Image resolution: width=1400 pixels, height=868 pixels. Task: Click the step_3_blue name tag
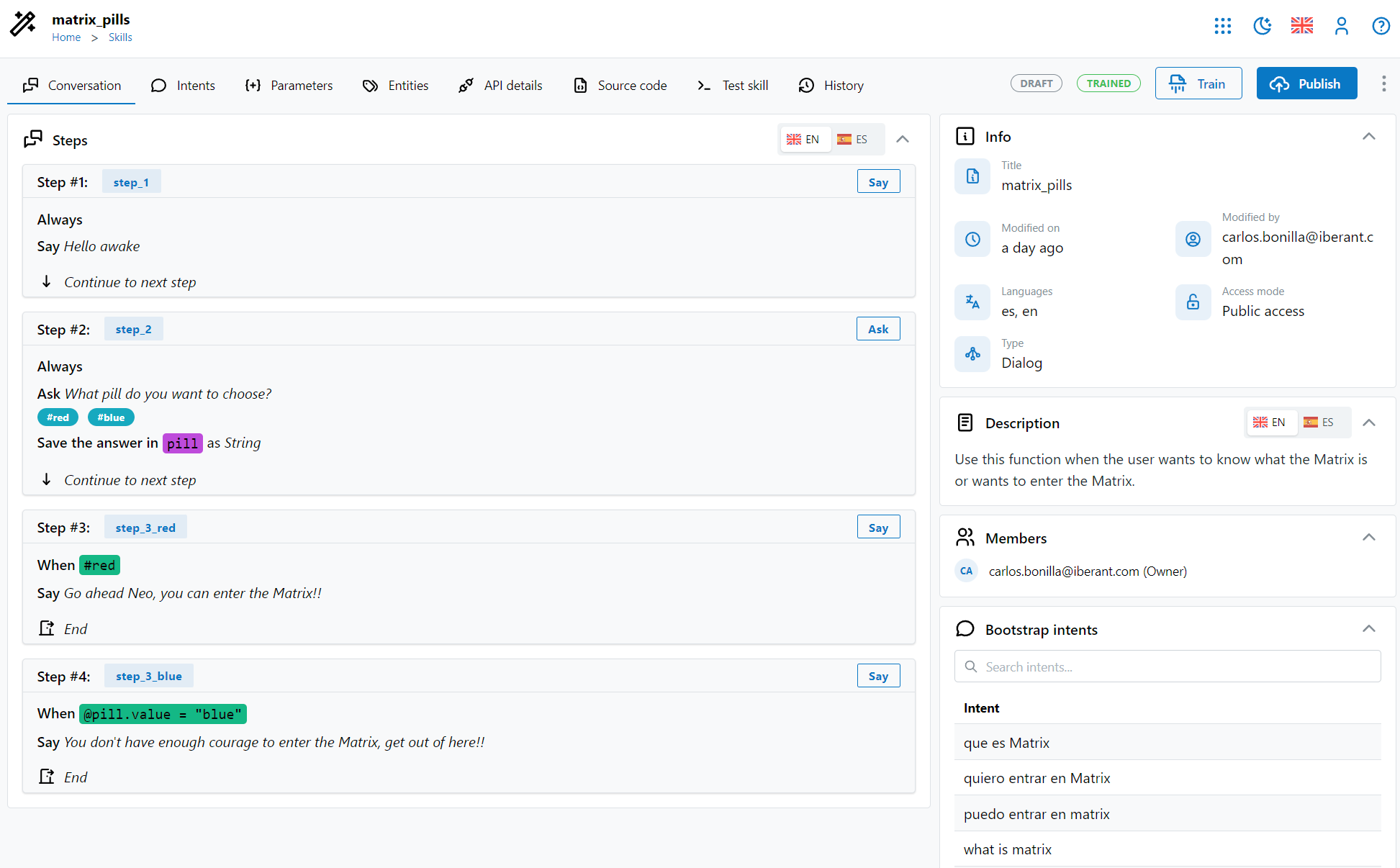tap(149, 676)
